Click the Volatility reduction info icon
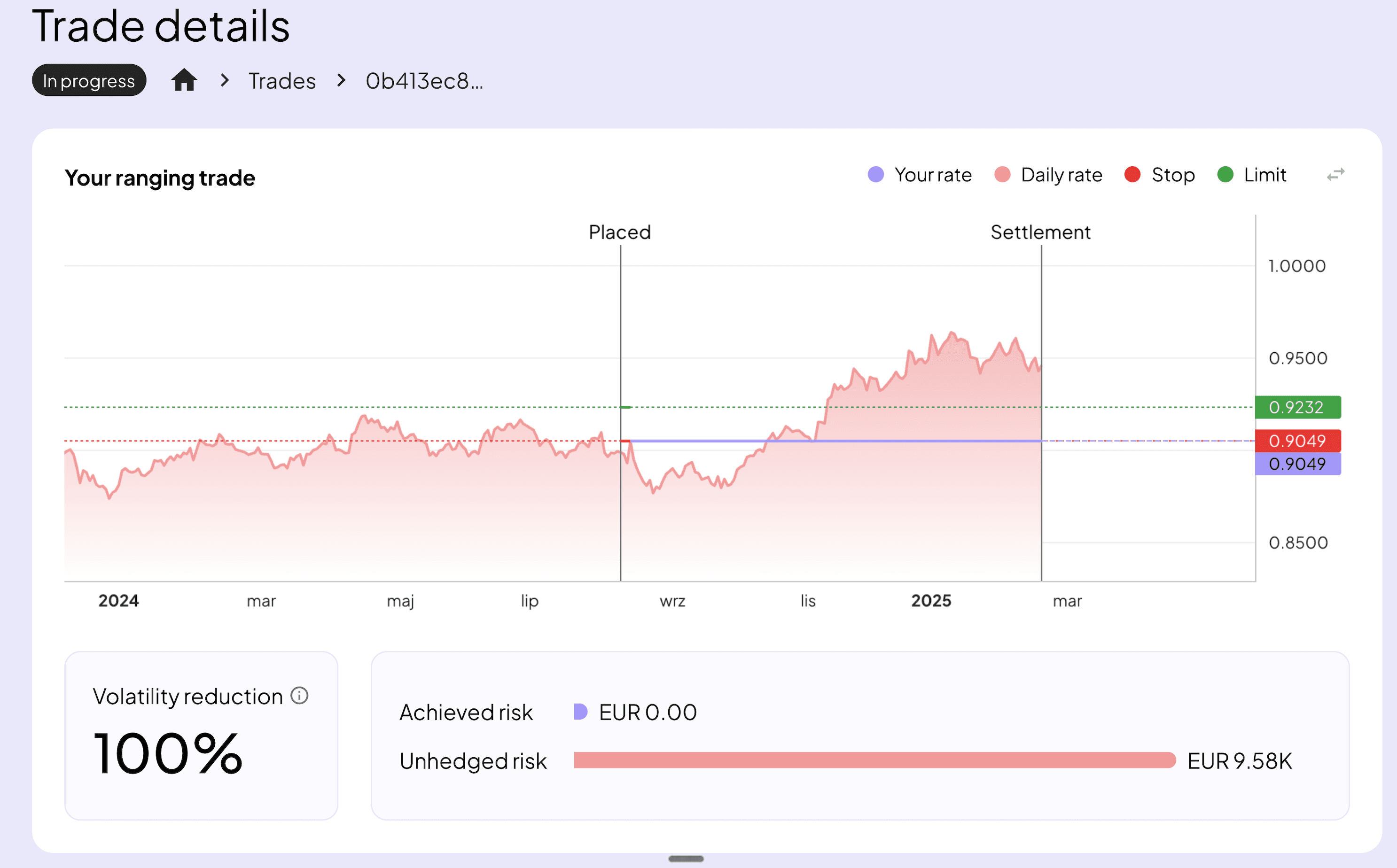Screen dimensions: 1397x868 299,696
